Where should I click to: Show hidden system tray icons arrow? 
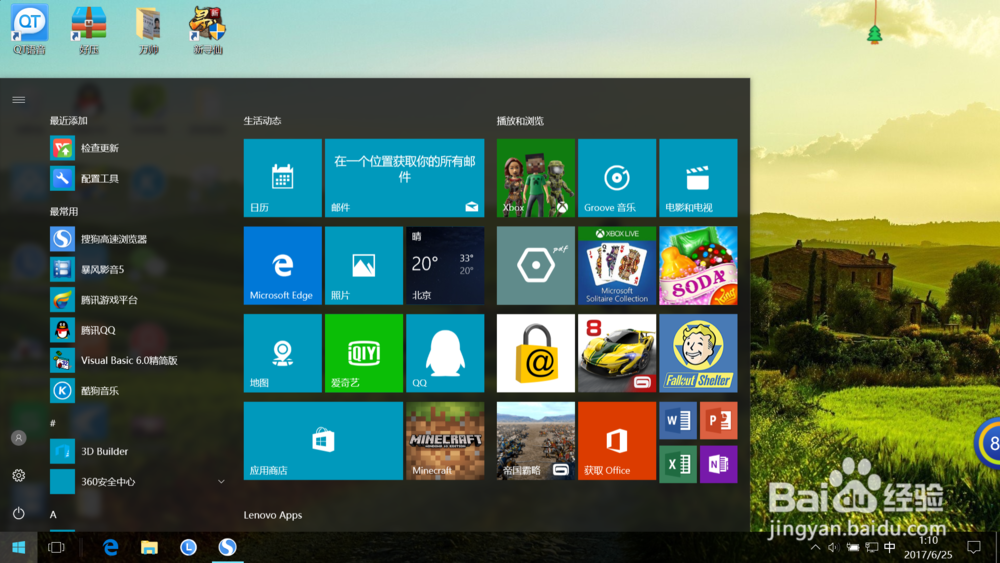(x=815, y=547)
